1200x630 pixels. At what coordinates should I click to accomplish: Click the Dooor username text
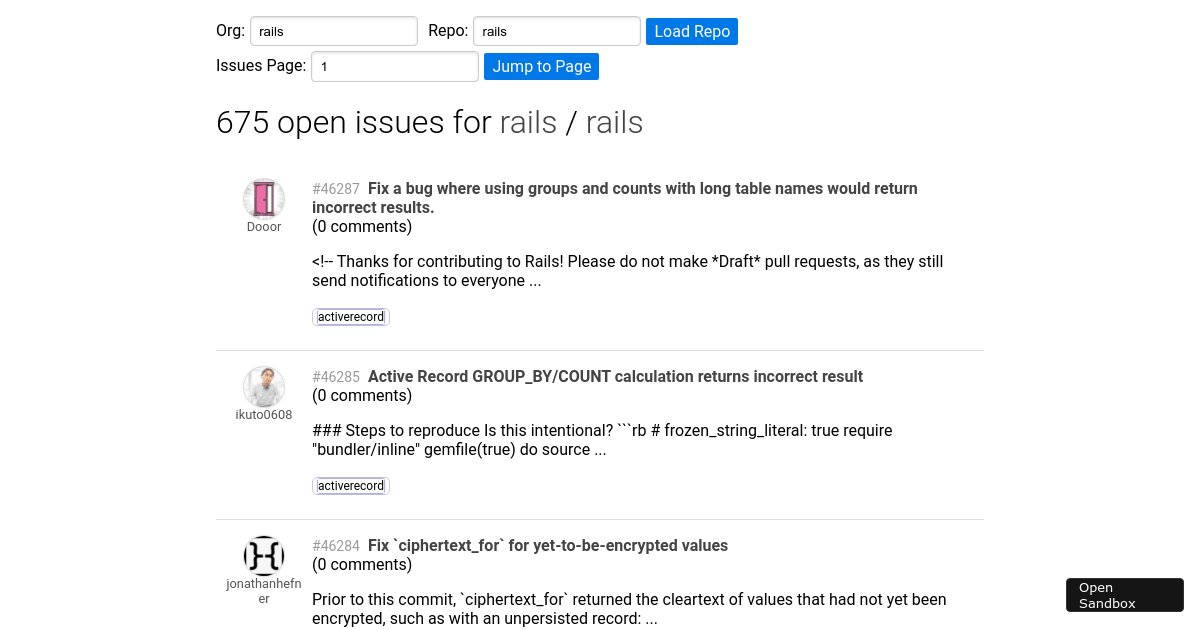coord(263,226)
